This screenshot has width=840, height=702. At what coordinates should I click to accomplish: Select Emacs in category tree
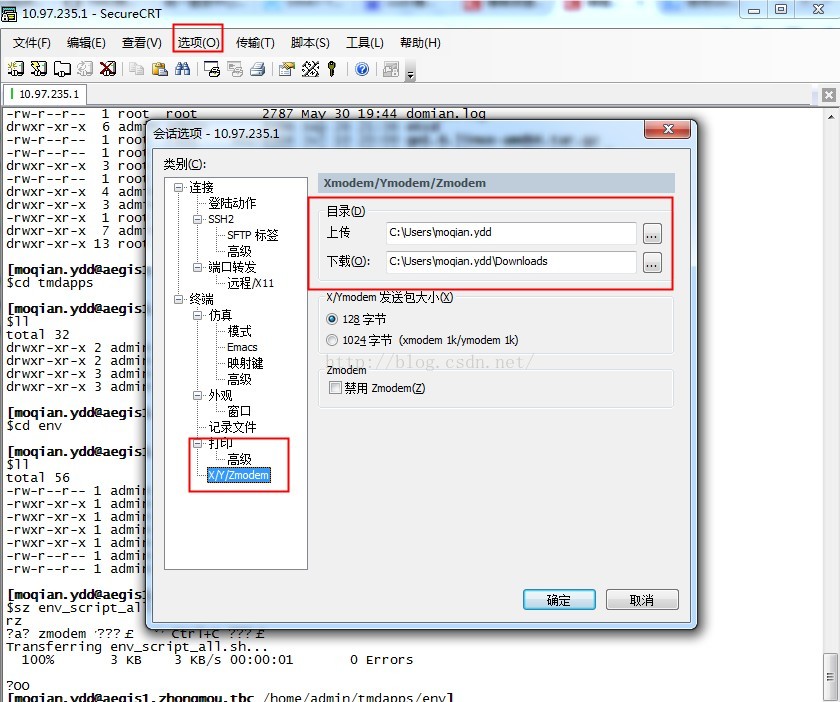tap(242, 347)
